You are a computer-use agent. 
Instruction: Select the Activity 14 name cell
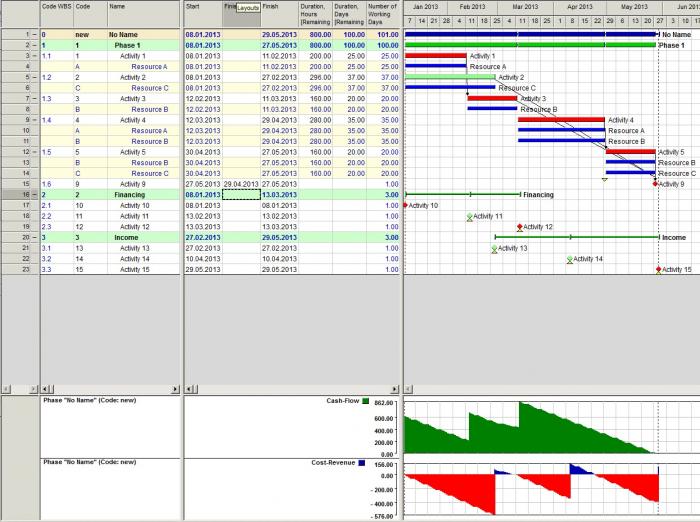(143, 259)
